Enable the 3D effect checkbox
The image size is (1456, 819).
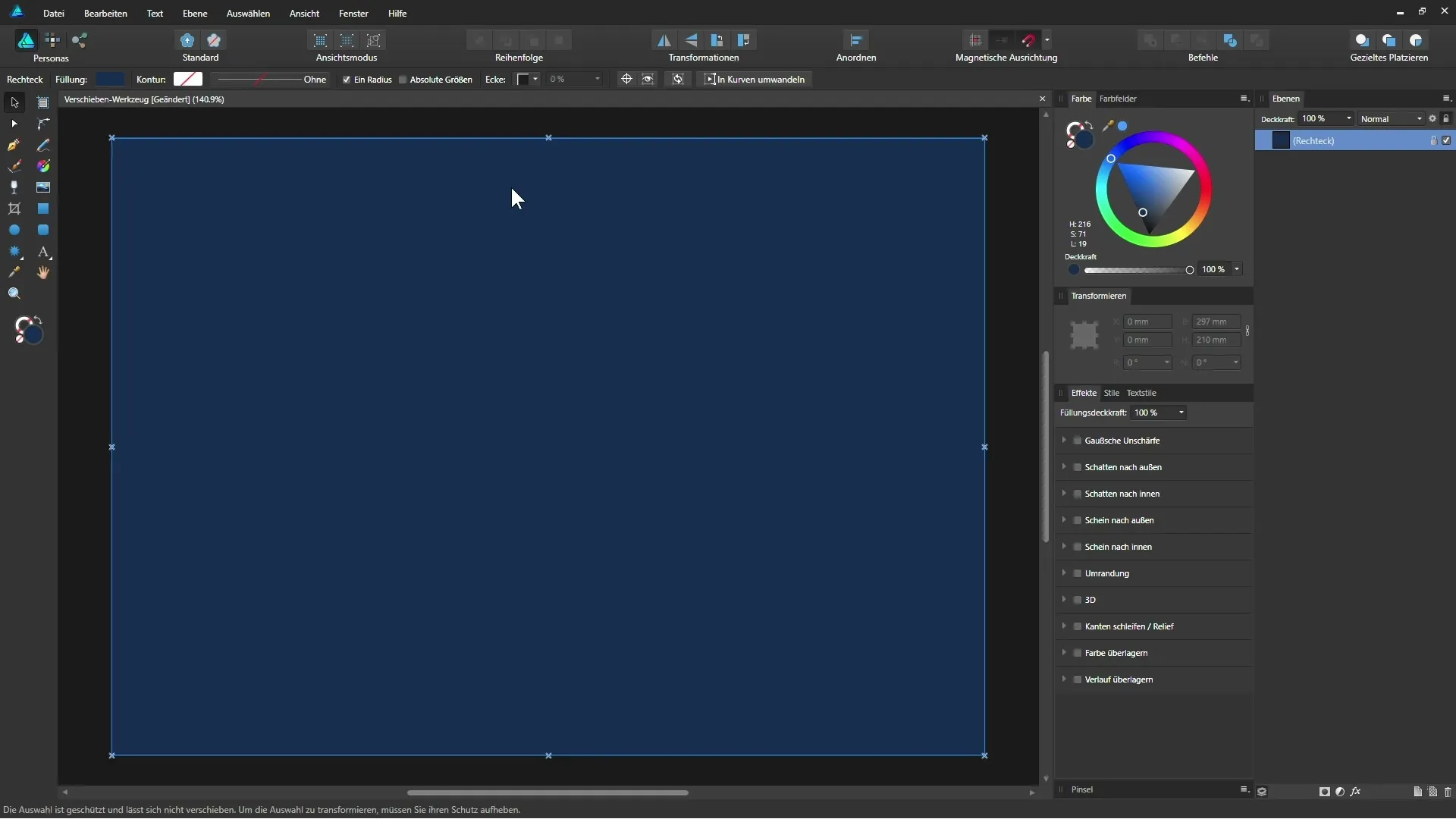(x=1077, y=600)
